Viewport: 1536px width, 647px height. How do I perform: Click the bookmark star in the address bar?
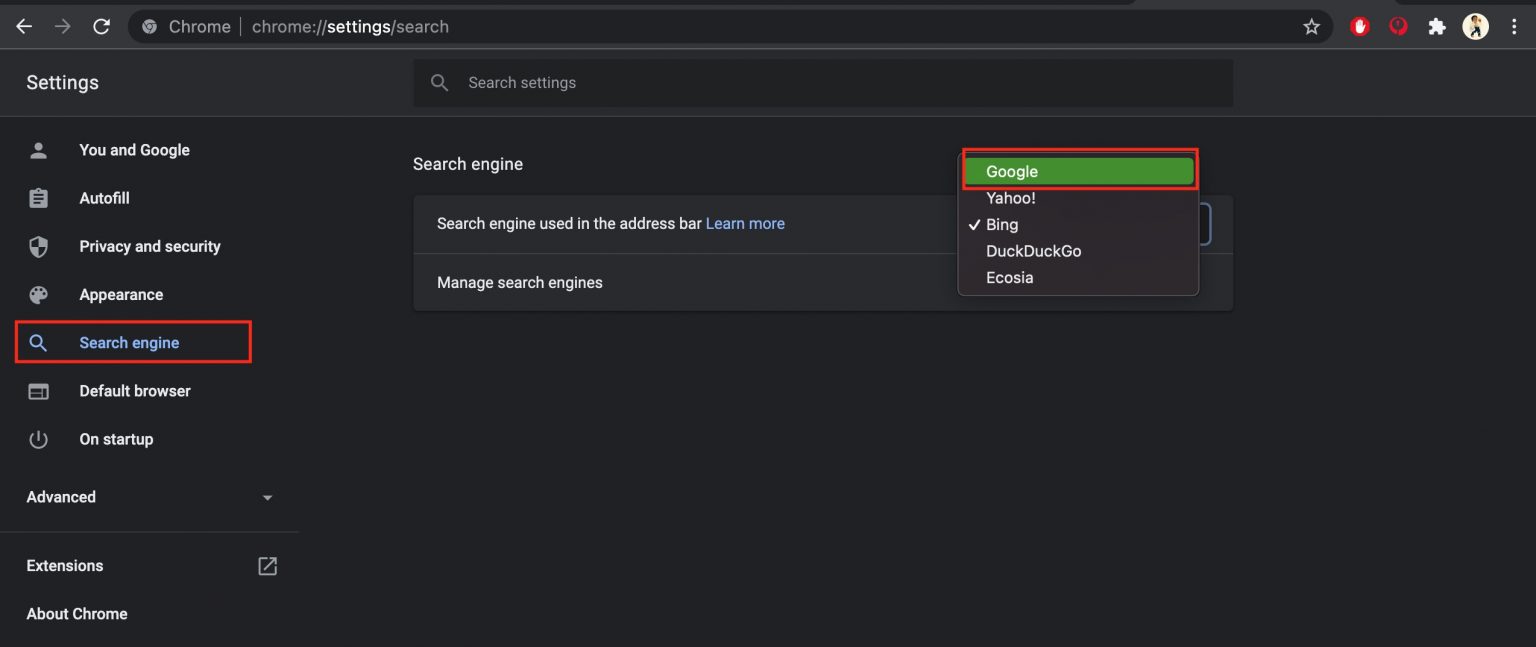click(x=1311, y=26)
